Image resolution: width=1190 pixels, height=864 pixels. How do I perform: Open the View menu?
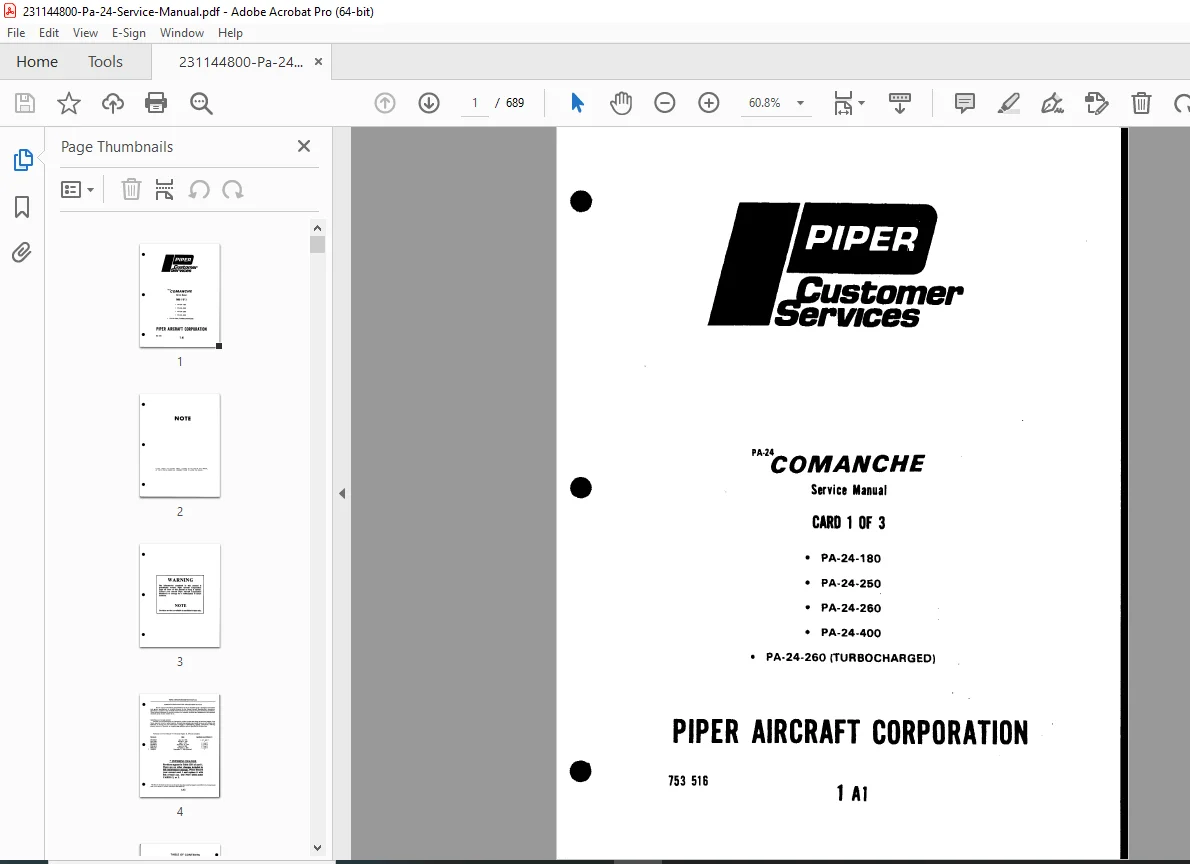pyautogui.click(x=85, y=33)
